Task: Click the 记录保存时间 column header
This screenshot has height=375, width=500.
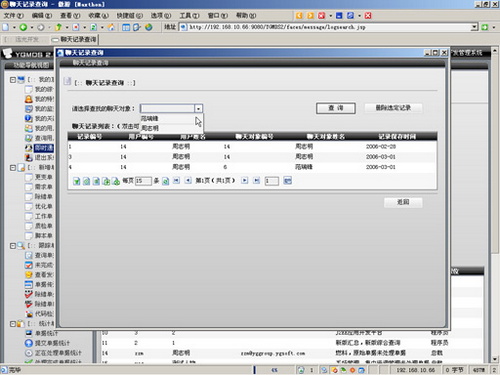Action: click(397, 137)
